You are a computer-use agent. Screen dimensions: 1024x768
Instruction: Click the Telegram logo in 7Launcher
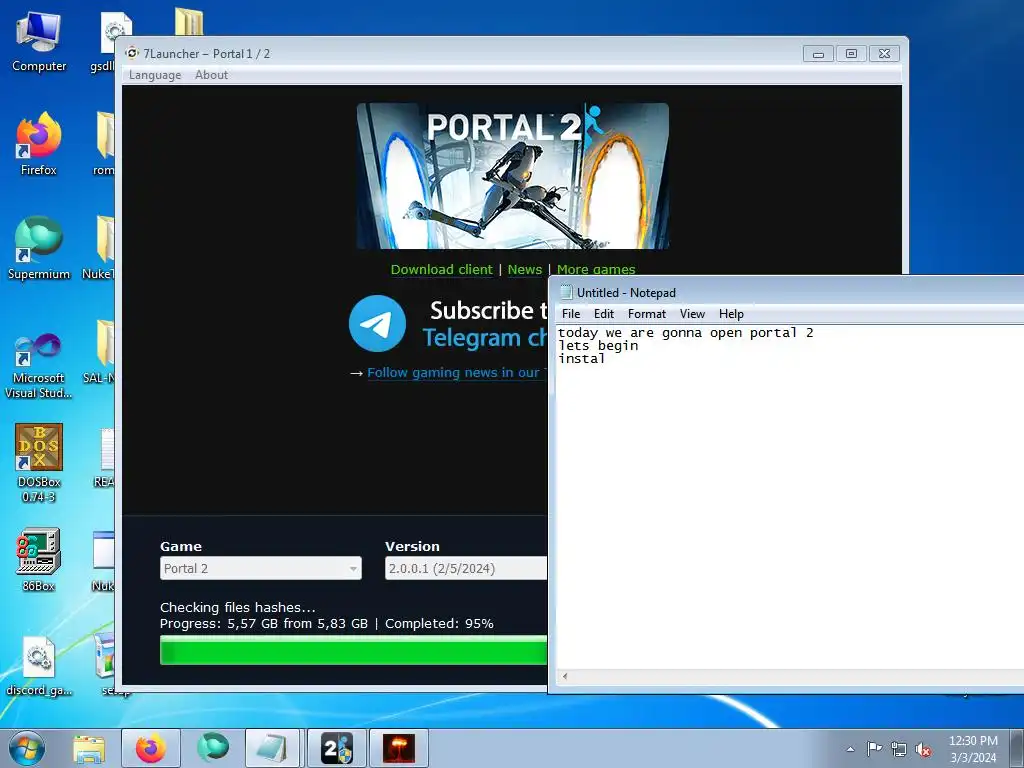(377, 323)
